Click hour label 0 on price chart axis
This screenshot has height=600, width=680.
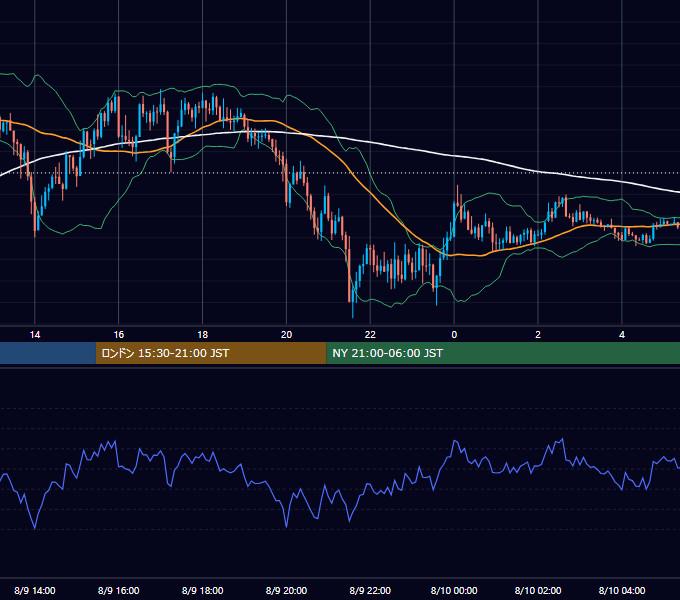tap(454, 335)
